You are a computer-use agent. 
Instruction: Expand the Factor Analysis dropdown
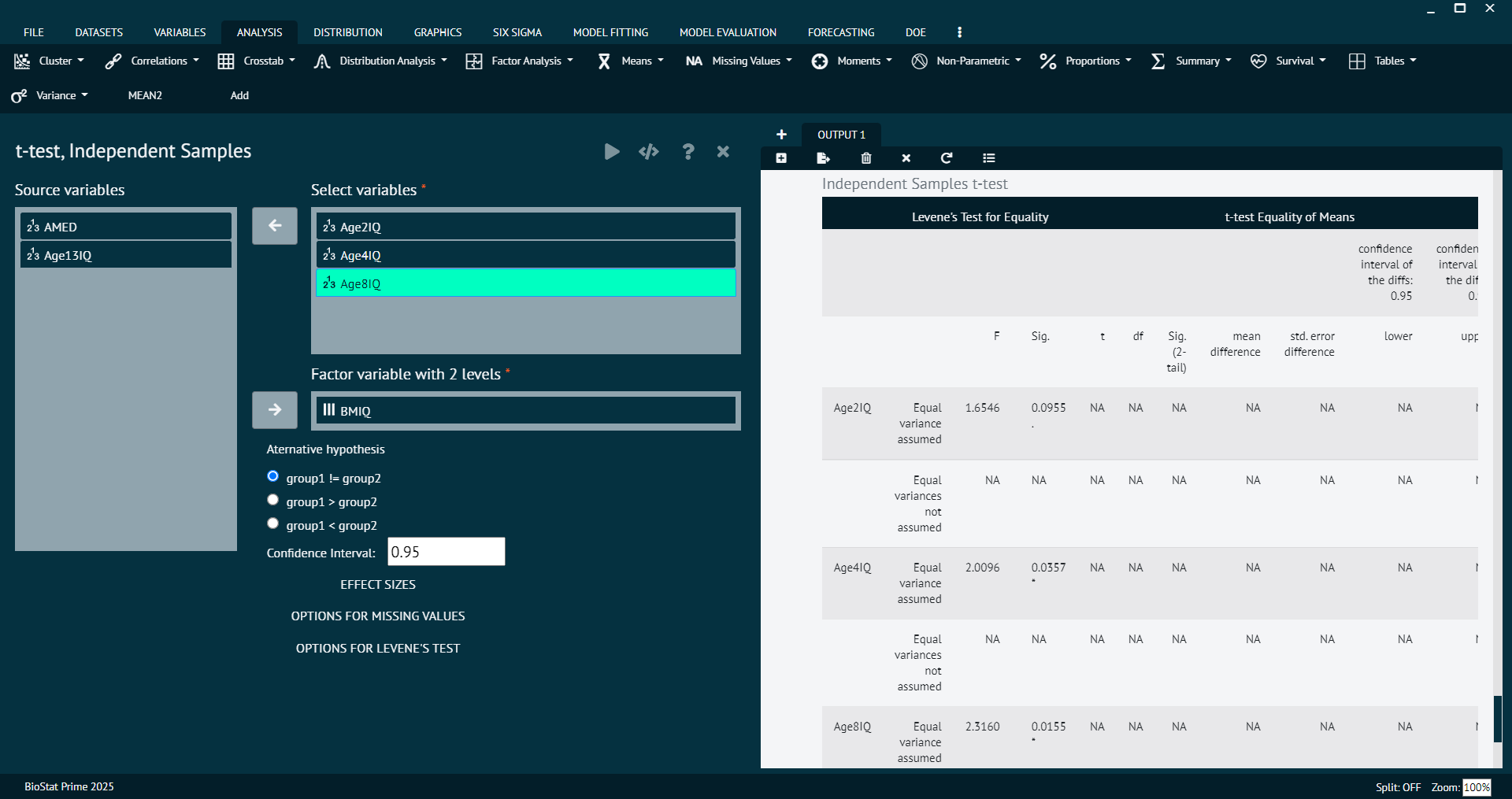570,61
